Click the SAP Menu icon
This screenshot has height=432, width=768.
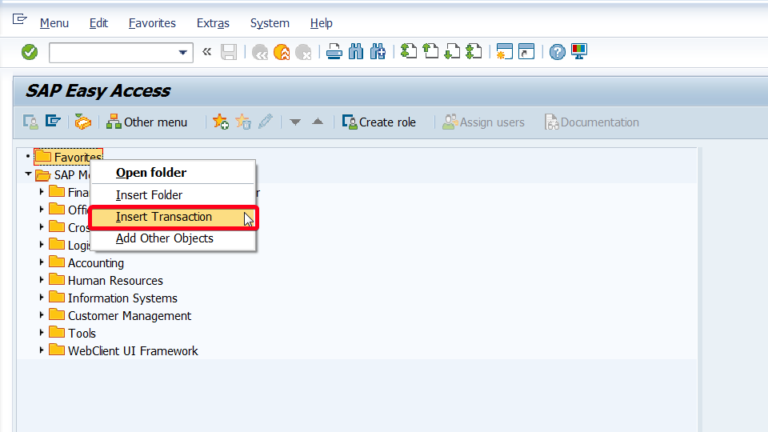pos(53,121)
